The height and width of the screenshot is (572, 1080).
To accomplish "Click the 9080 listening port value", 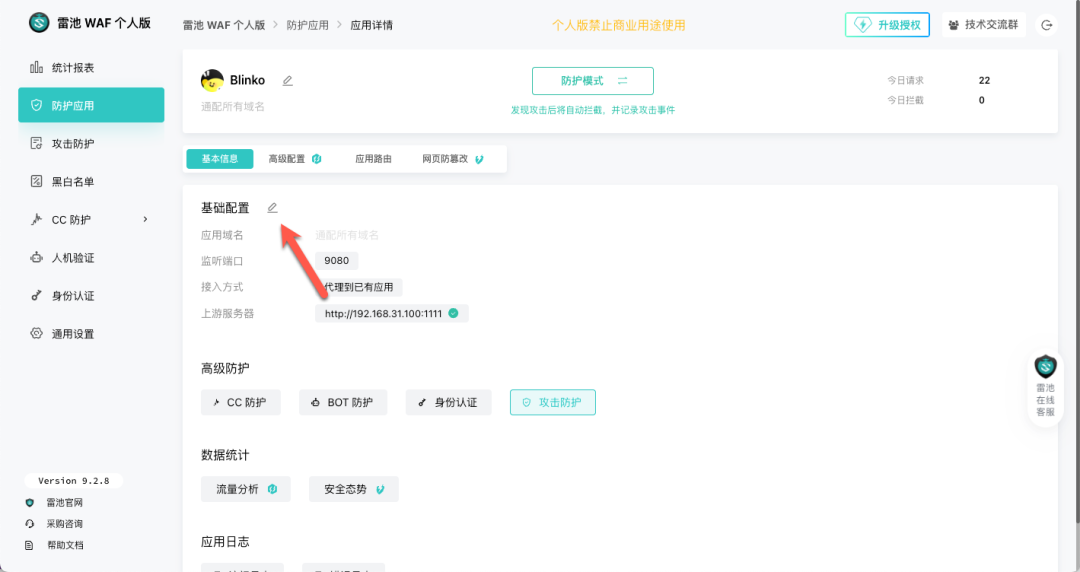I will point(337,261).
